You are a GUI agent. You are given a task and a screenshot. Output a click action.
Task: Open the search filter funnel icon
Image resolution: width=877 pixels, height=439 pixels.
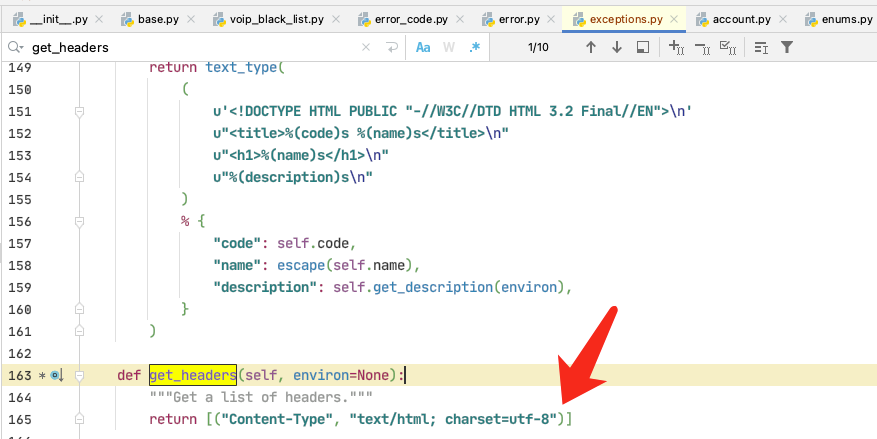tap(787, 48)
